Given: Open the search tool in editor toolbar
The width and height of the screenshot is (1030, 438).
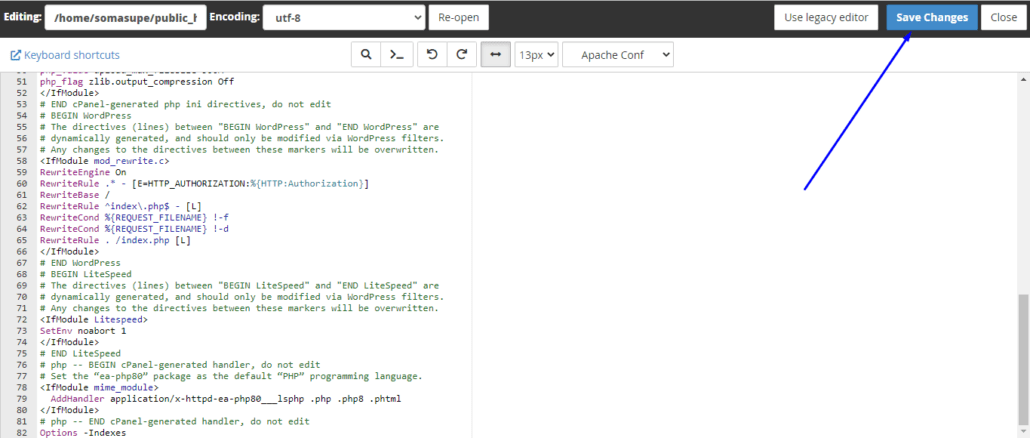Looking at the screenshot, I should point(366,55).
